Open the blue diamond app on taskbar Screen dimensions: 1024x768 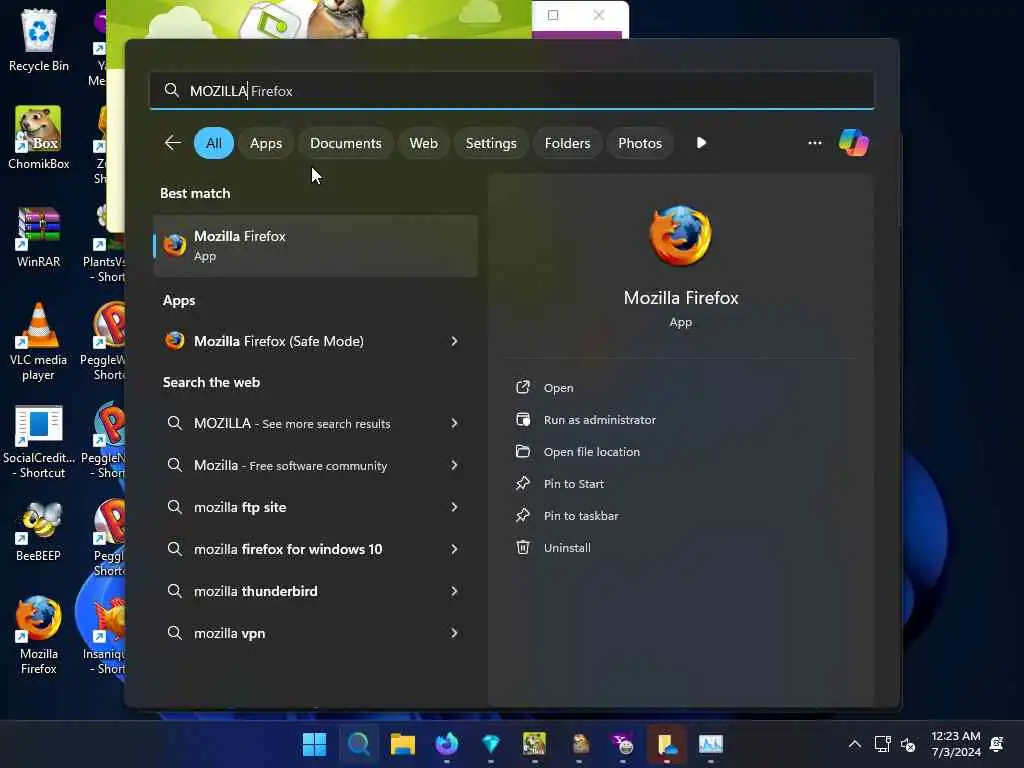tap(491, 744)
